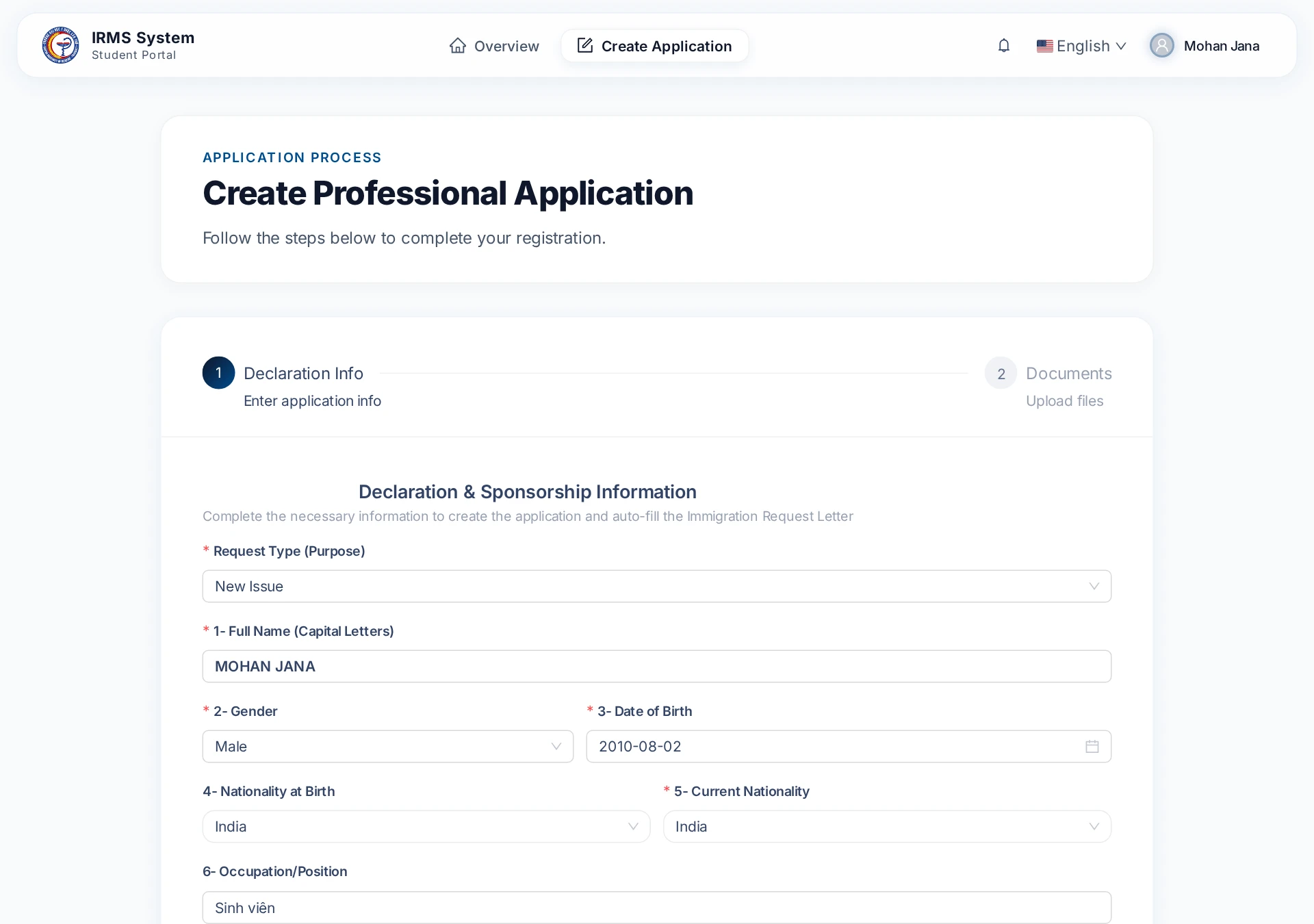This screenshot has width=1314, height=924.
Task: Open the Gender dropdown showing Male
Action: 388,747
